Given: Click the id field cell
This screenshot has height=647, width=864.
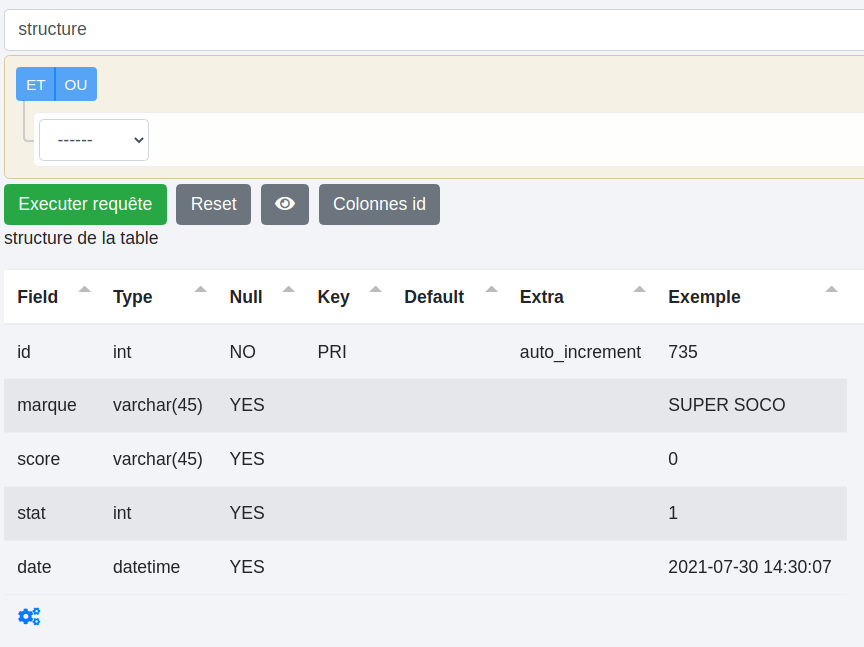Looking at the screenshot, I should pos(24,352).
